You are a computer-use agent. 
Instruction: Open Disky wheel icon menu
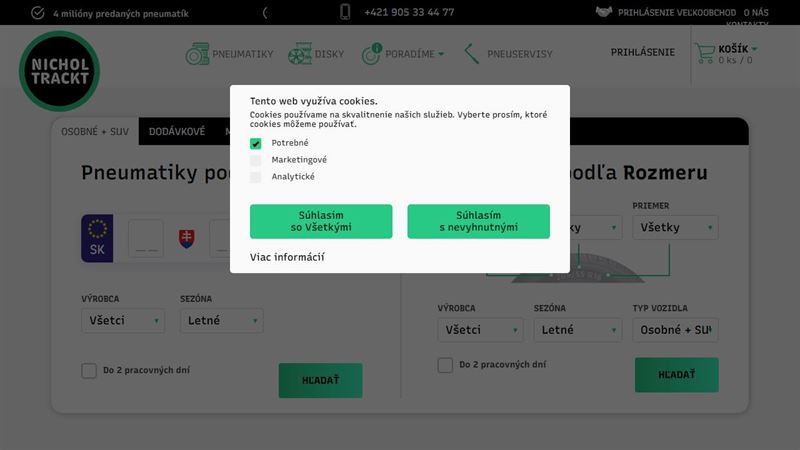299,54
